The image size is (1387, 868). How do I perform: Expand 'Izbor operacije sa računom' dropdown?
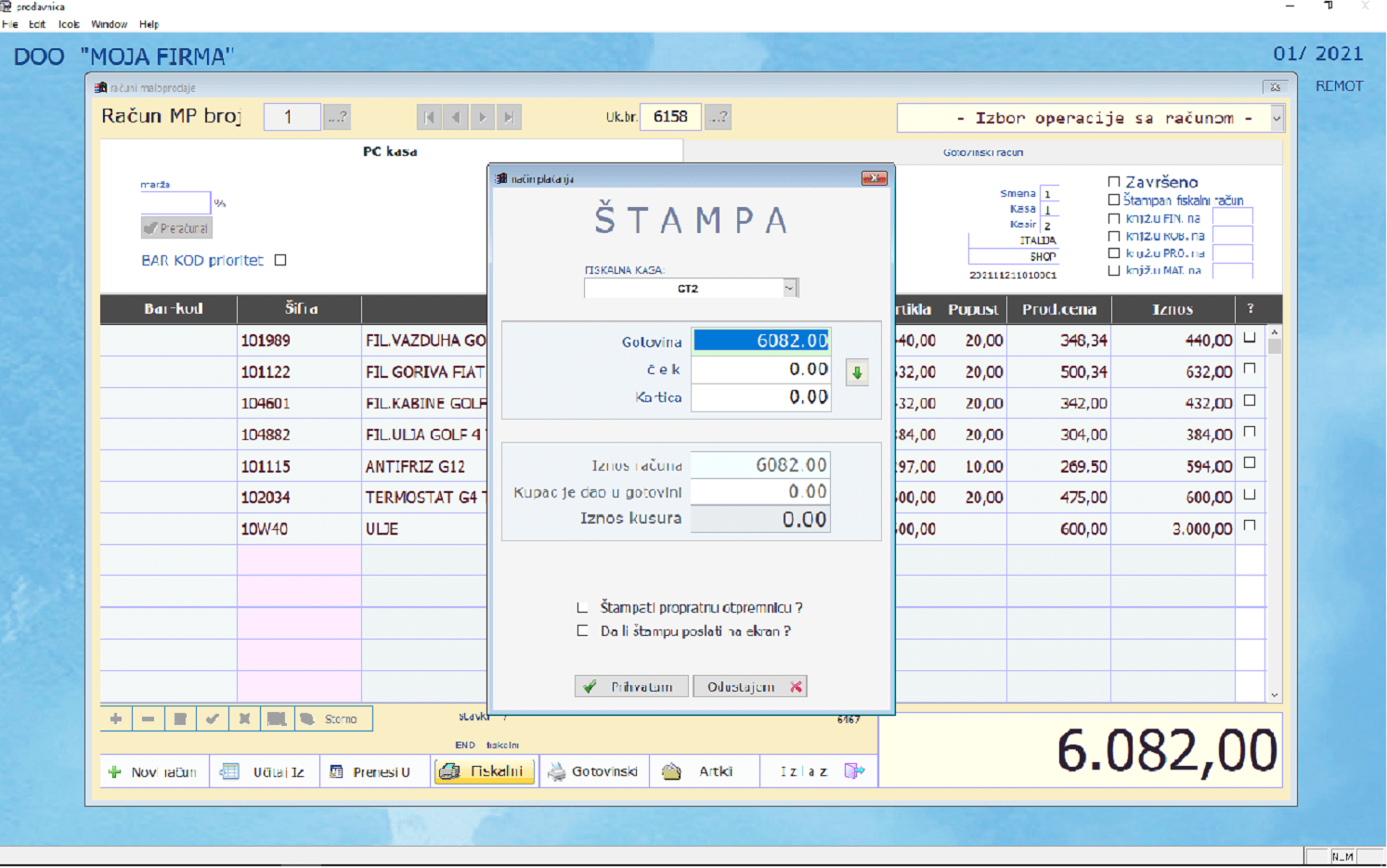[1277, 119]
